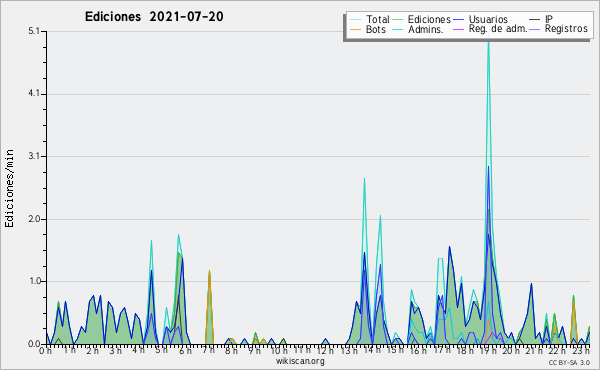600x370 pixels.
Task: Click the dark line swatch beside IP
Action: (535, 19)
